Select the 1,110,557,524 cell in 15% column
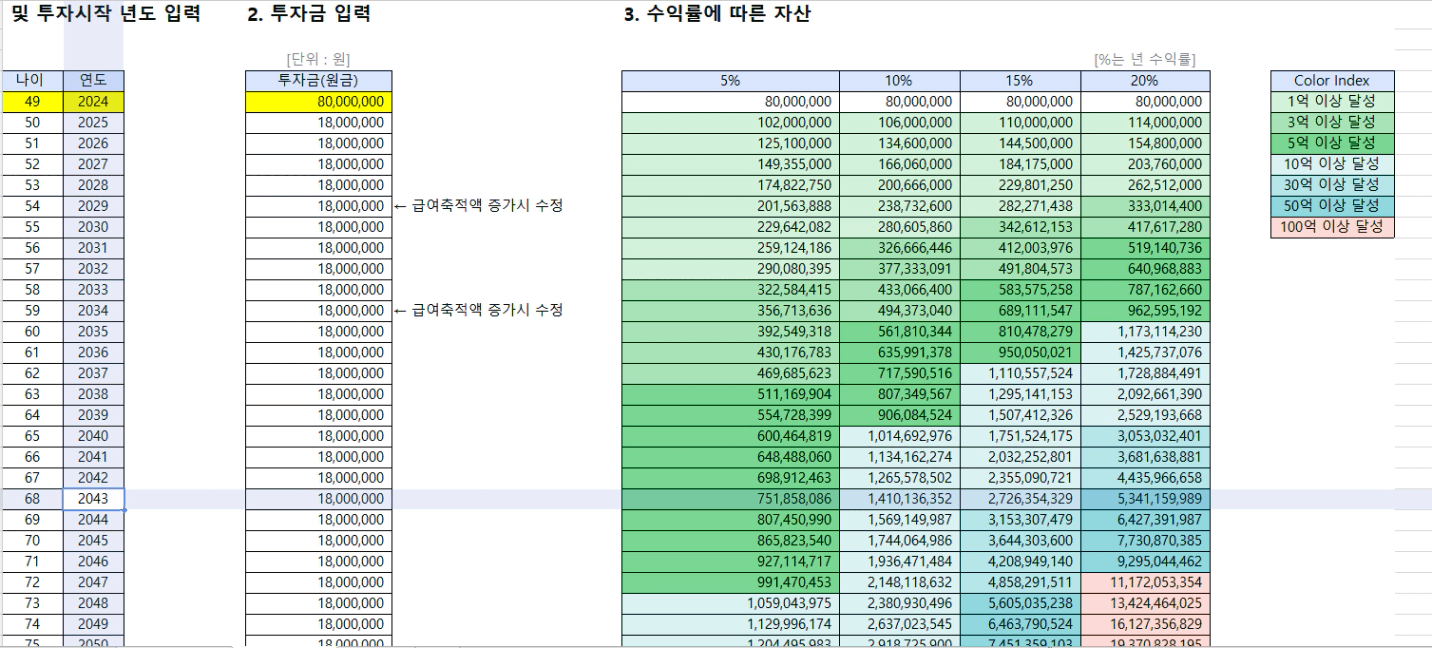The image size is (1432, 648). [x=1020, y=373]
